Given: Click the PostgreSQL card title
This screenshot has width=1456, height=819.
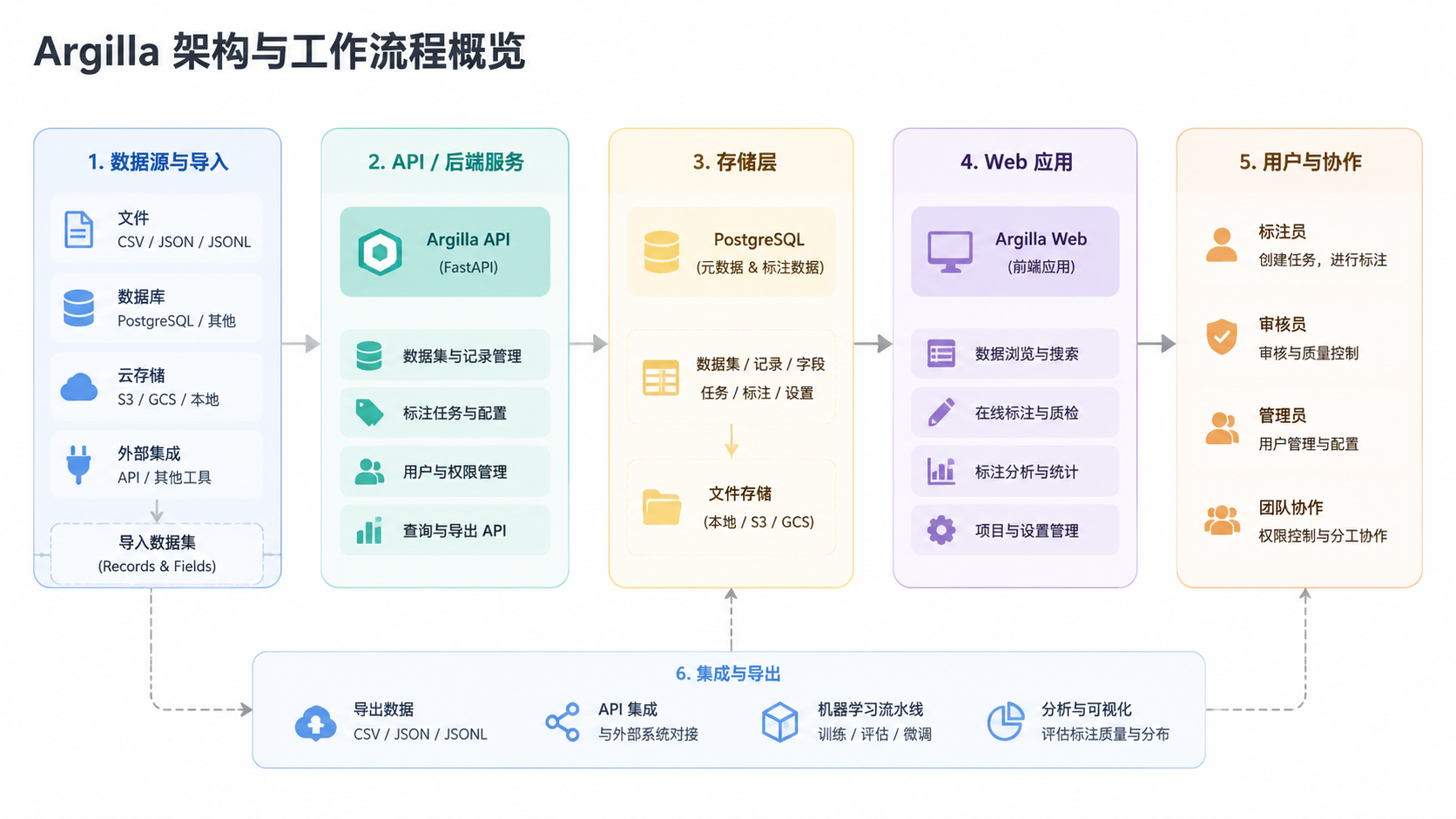Looking at the screenshot, I should click(758, 239).
